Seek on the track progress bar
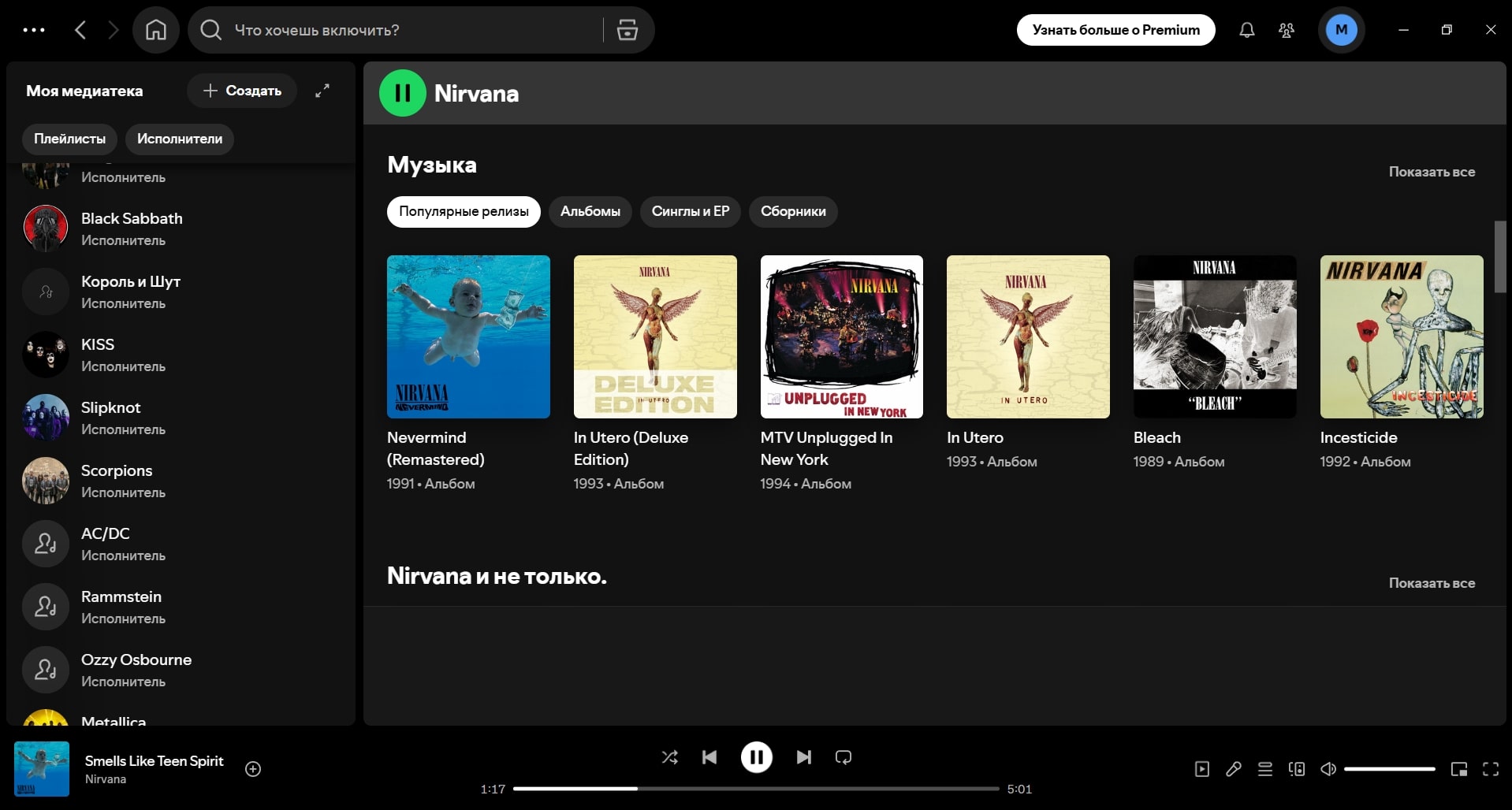The width and height of the screenshot is (1512, 810). click(x=756, y=789)
